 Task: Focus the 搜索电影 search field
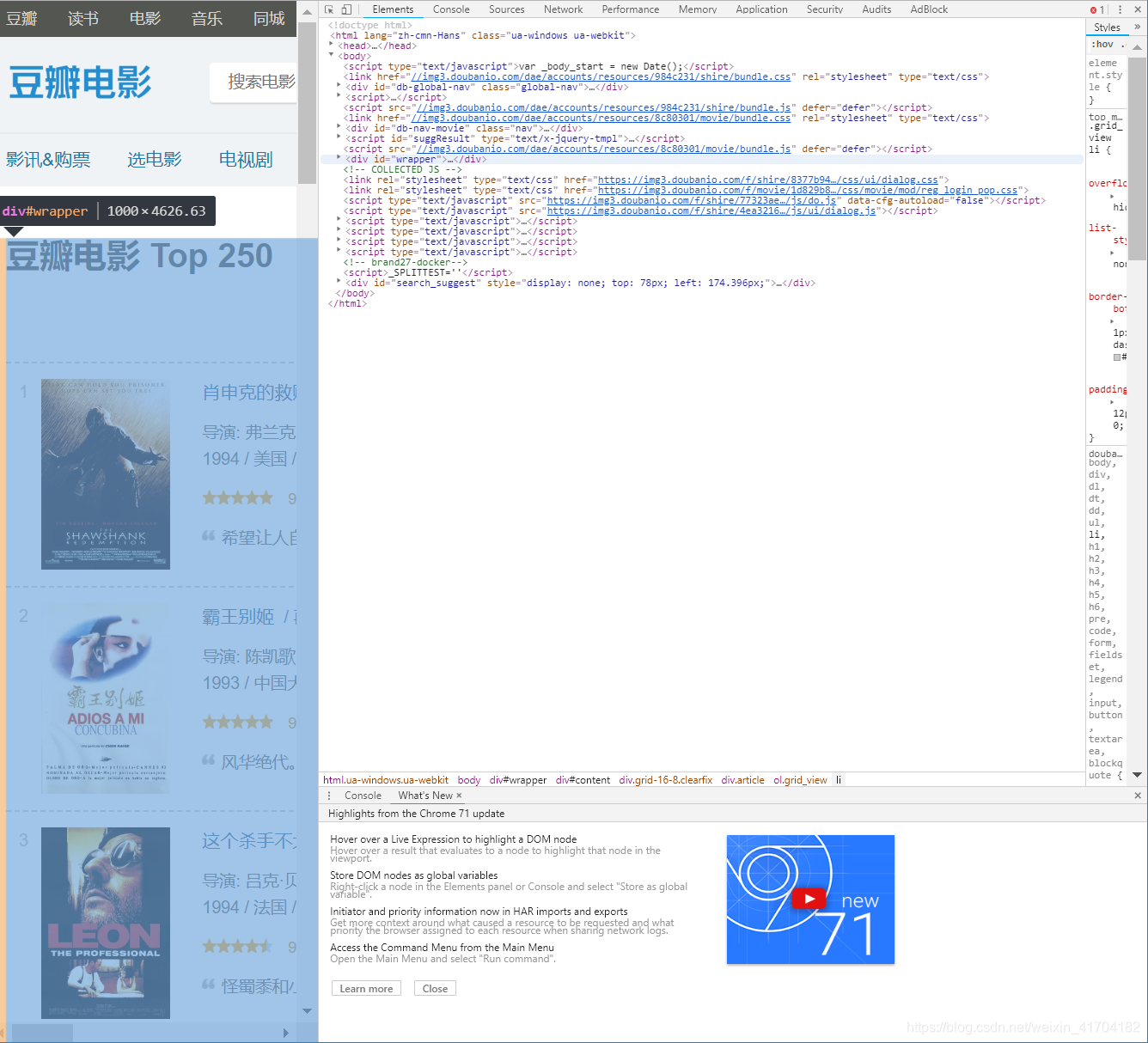point(253,82)
